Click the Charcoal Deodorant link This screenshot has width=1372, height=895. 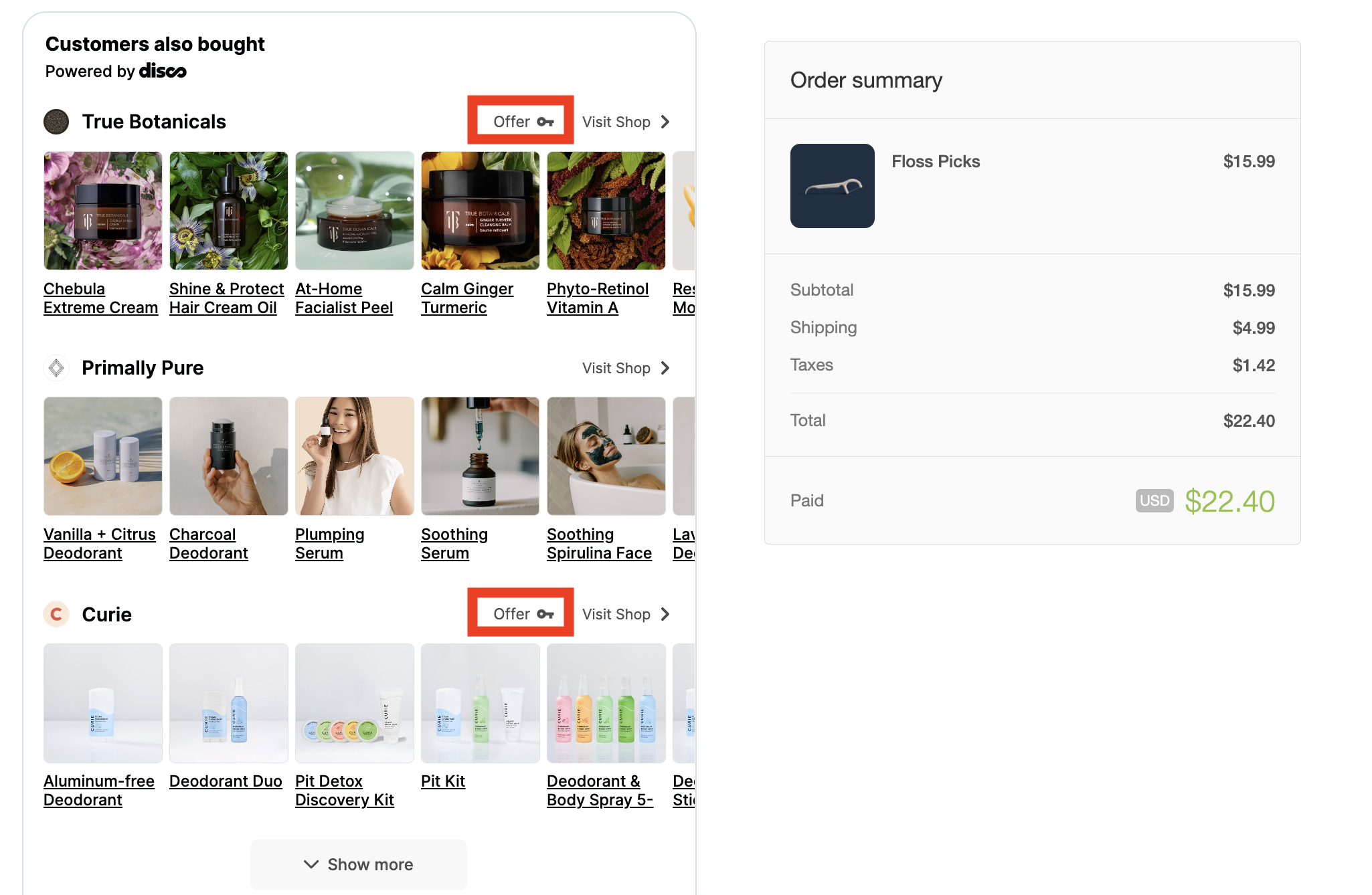(x=209, y=544)
